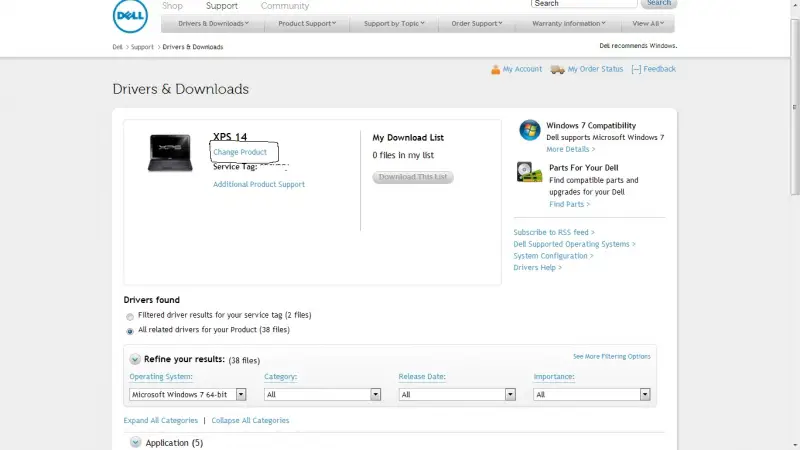The image size is (800, 450).
Task: Click the order status truck icon
Action: [x=557, y=69]
